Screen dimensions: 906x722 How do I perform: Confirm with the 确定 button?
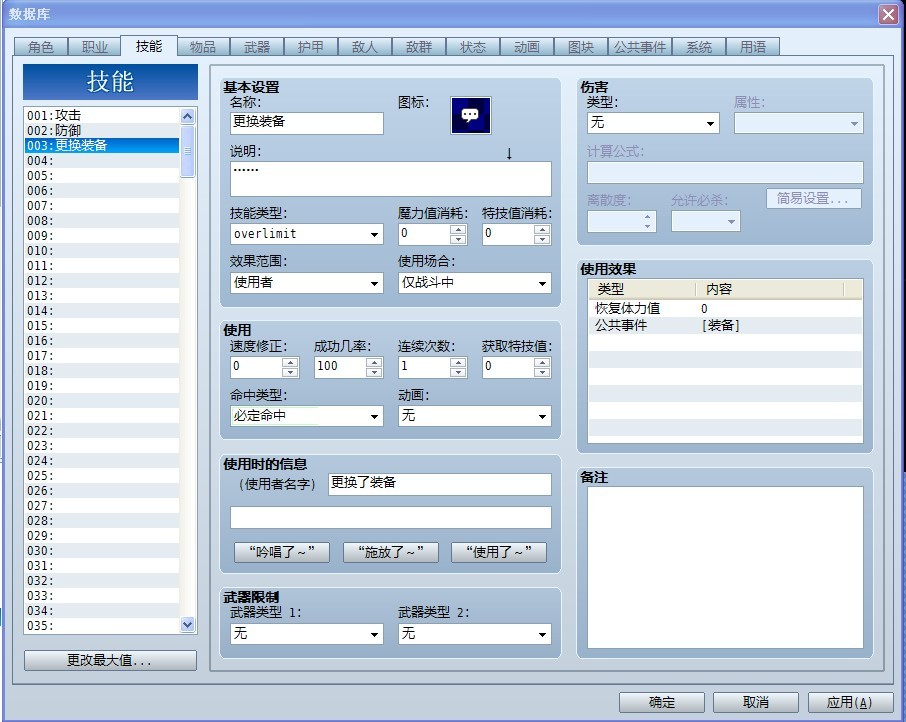662,702
